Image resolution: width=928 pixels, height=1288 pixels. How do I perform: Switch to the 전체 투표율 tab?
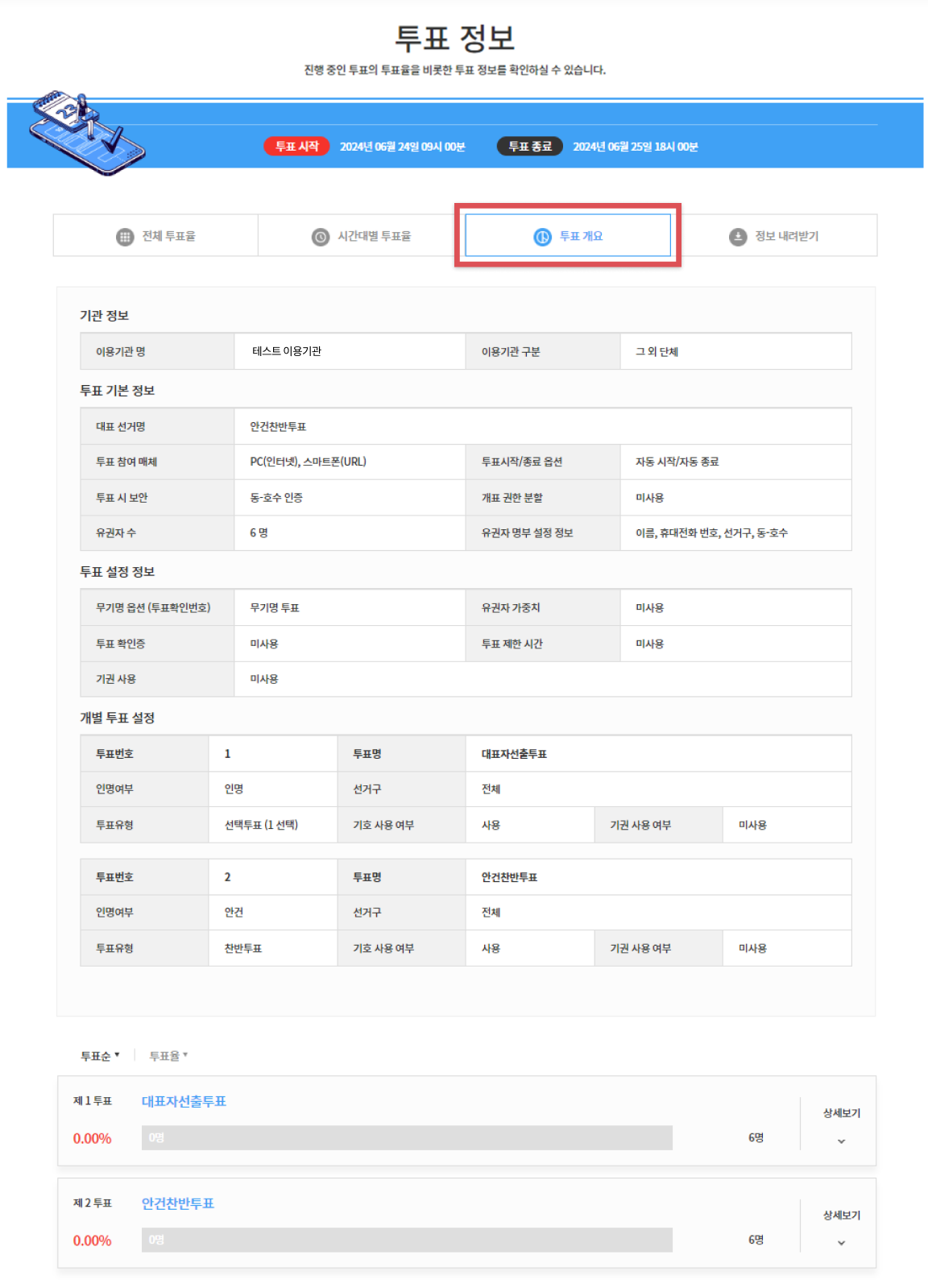click(156, 236)
